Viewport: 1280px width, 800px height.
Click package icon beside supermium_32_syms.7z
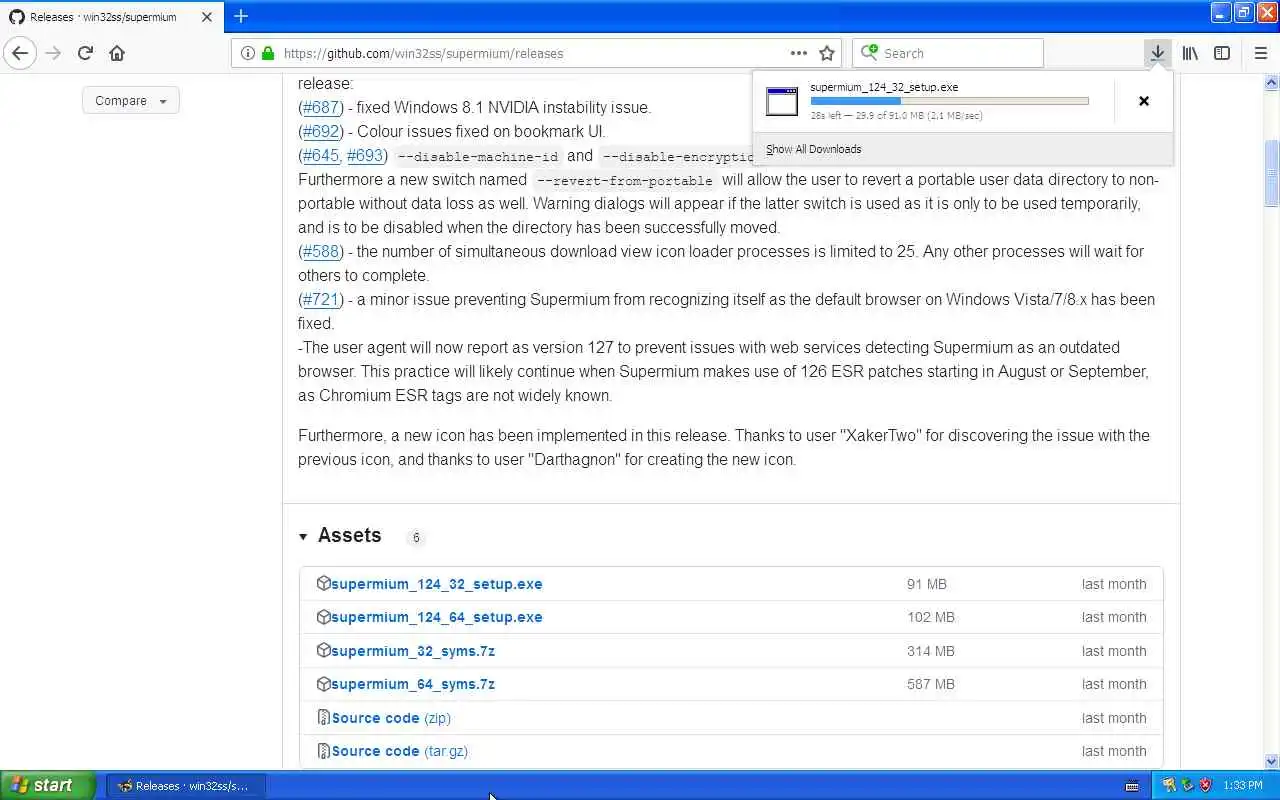[323, 650]
